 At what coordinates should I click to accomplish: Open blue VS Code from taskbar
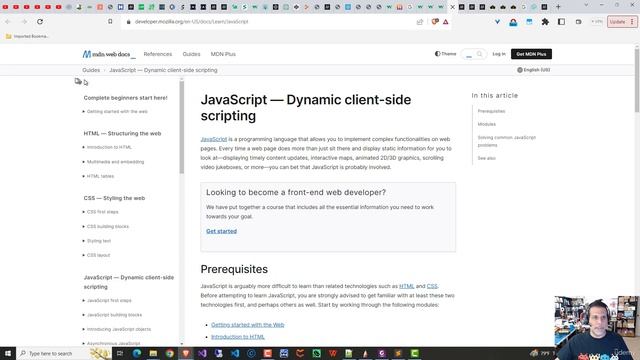(235, 353)
